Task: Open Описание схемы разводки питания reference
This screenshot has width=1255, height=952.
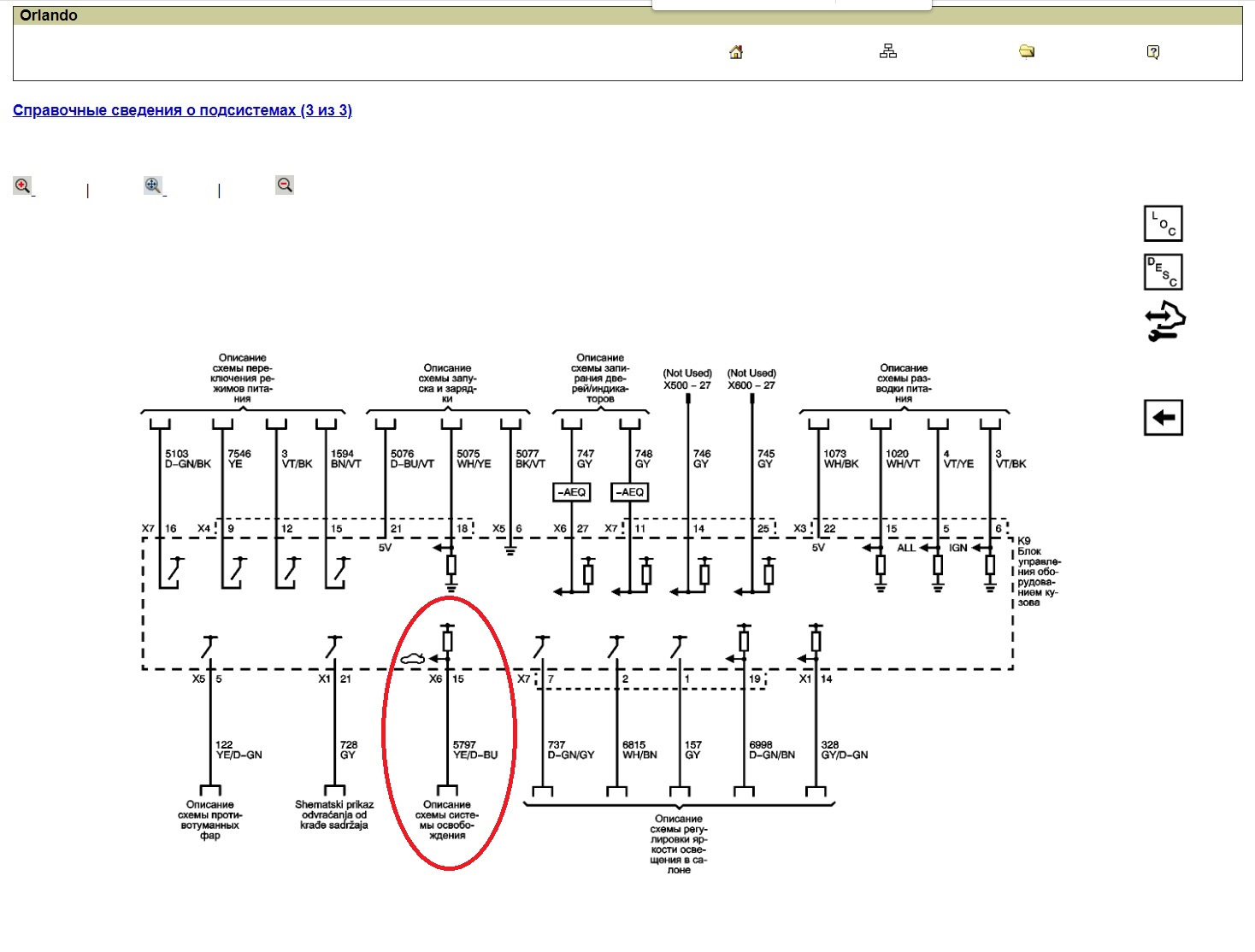Action: [904, 384]
